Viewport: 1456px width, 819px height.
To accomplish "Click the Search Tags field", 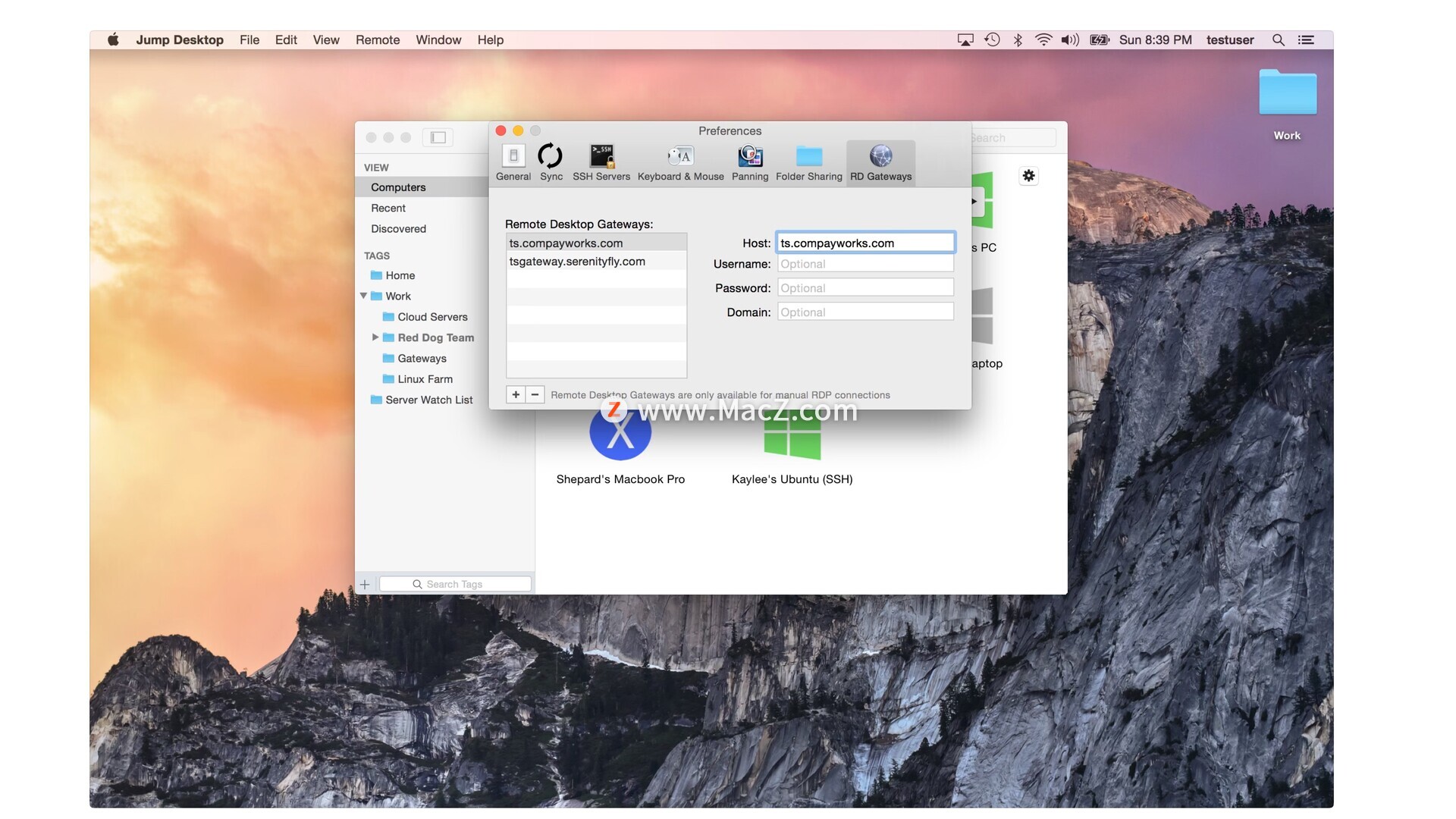I will pyautogui.click(x=455, y=584).
